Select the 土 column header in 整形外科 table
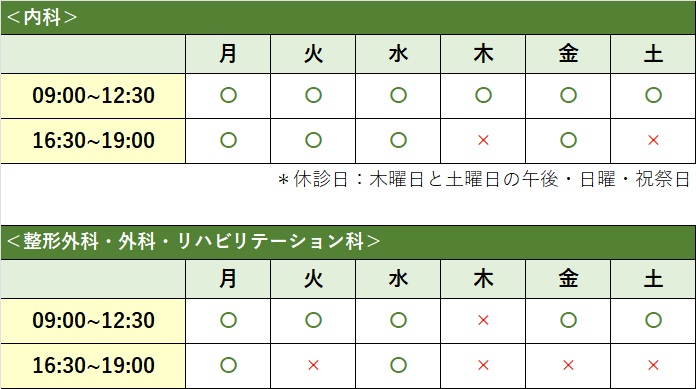This screenshot has height=389, width=696. pos(653,279)
